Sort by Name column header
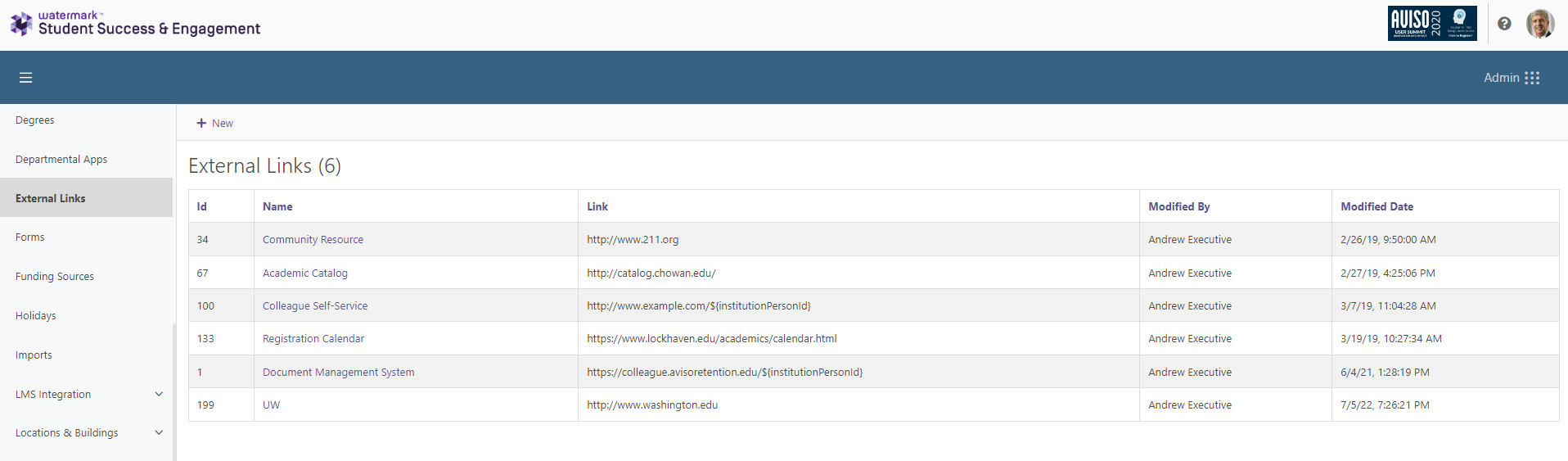 [277, 206]
